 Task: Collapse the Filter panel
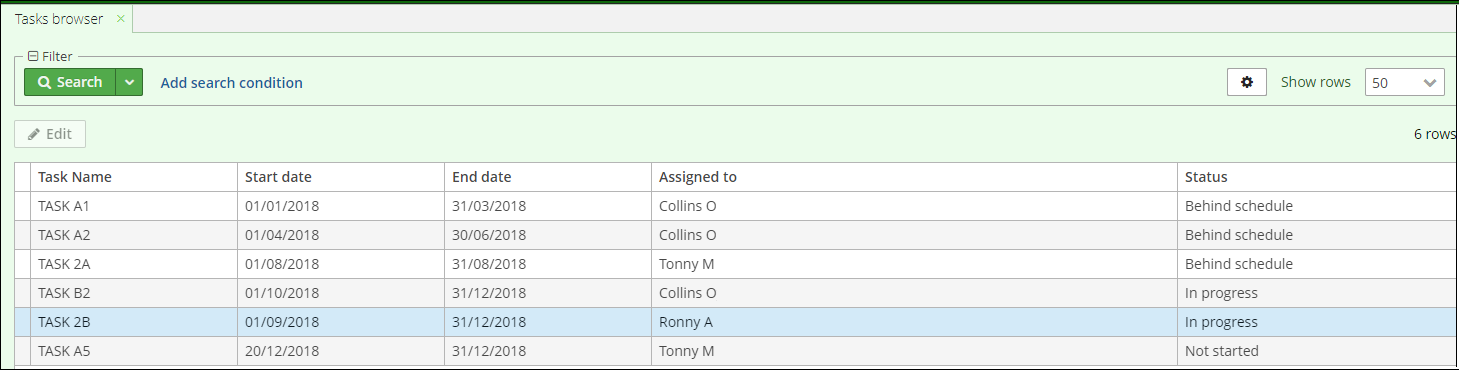33,57
